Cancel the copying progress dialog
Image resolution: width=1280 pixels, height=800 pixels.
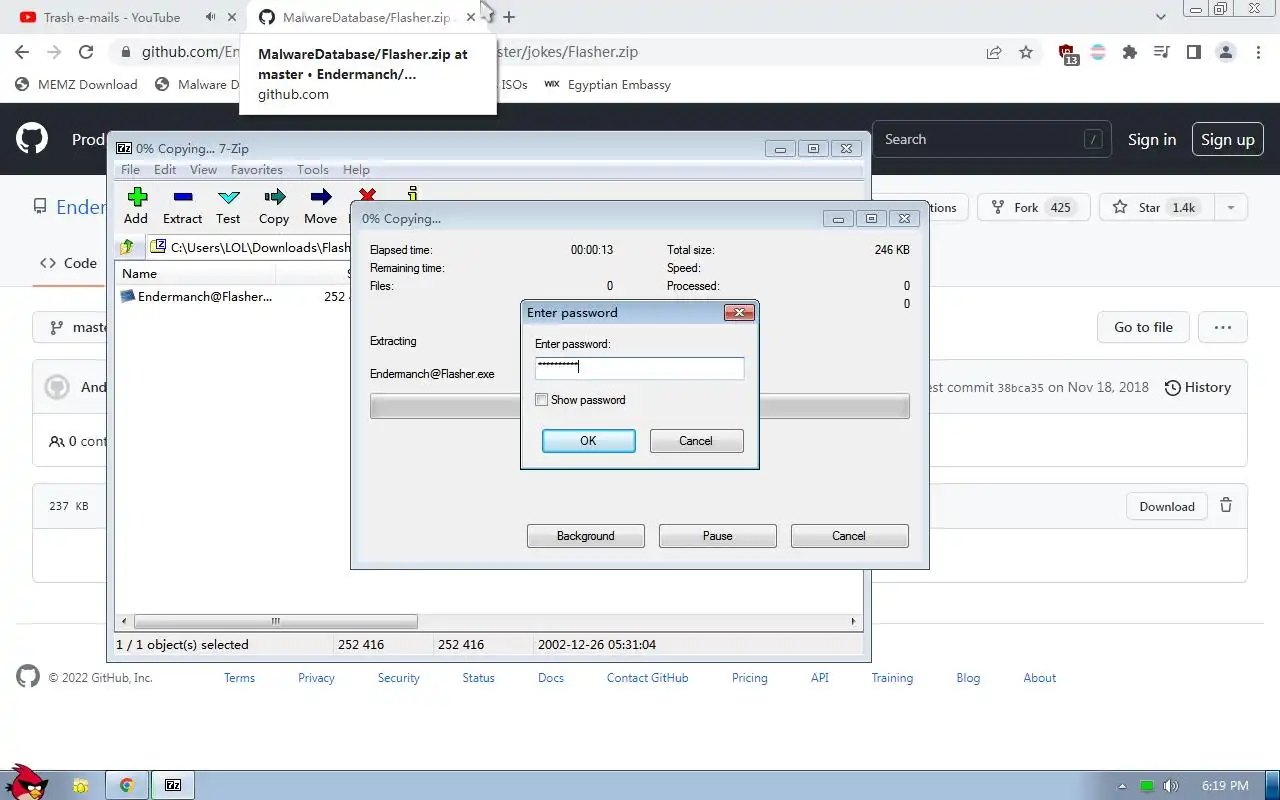[849, 536]
